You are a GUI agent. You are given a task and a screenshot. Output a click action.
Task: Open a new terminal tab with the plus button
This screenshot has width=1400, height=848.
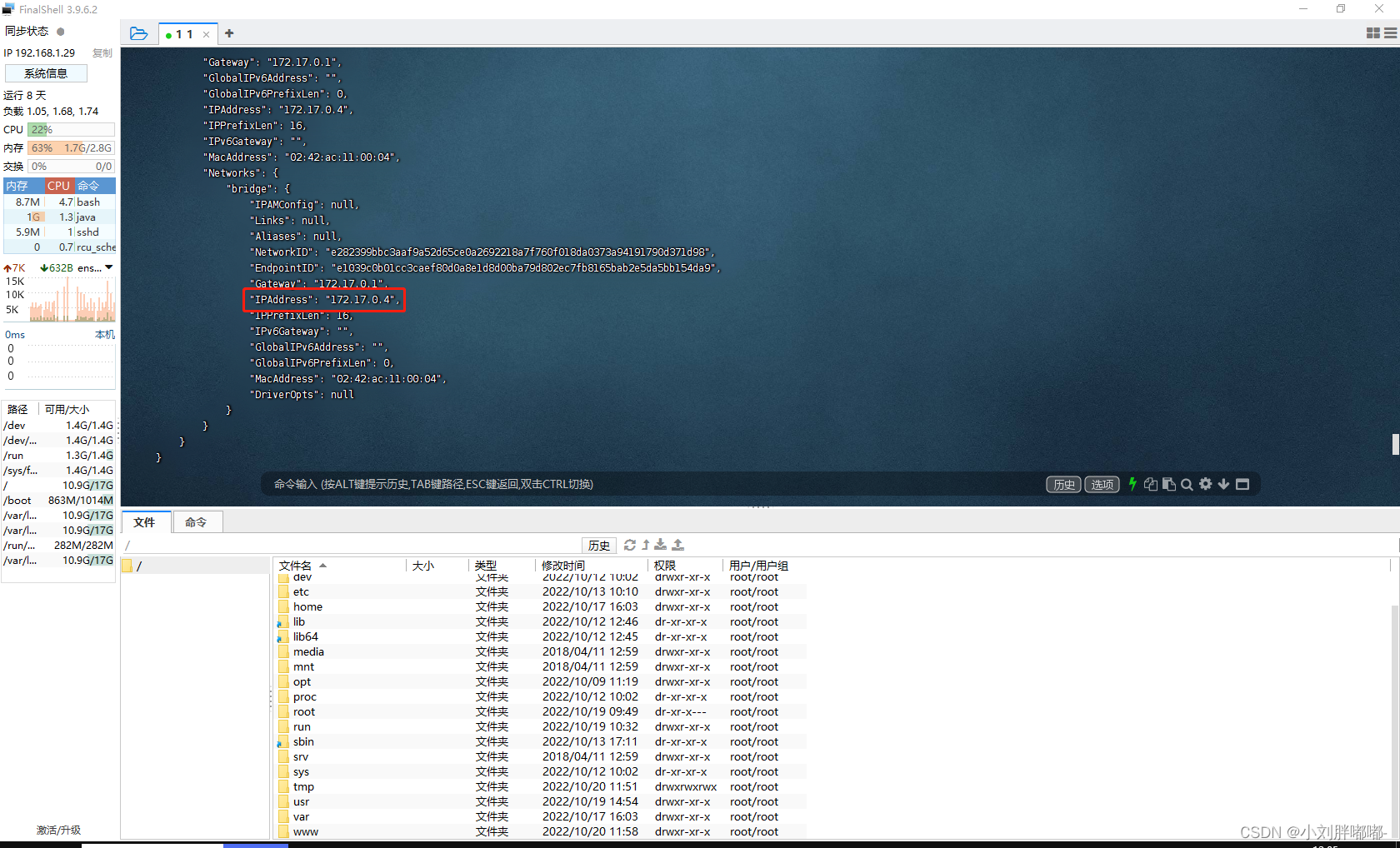228,33
